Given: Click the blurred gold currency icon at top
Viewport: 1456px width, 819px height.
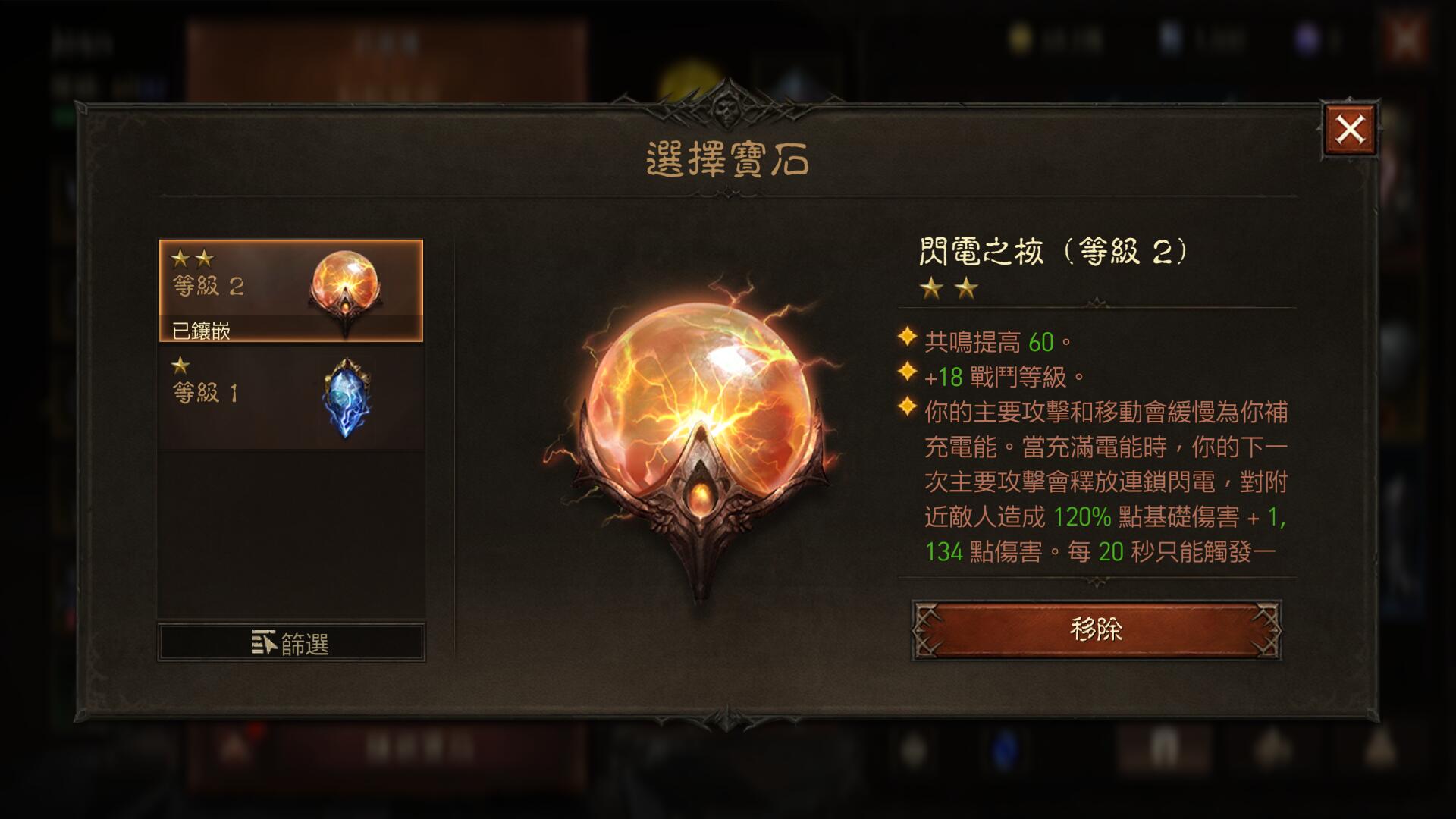Looking at the screenshot, I should pos(1021,37).
